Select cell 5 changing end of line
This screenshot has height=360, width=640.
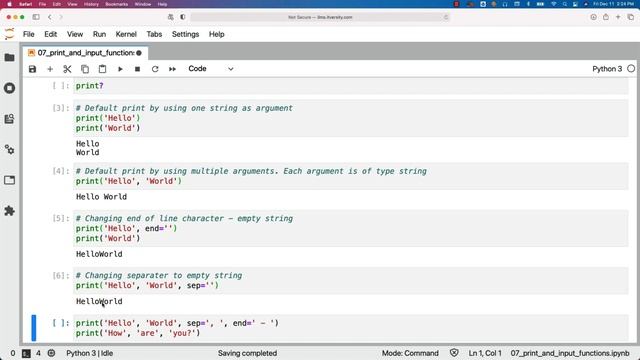pos(351,228)
